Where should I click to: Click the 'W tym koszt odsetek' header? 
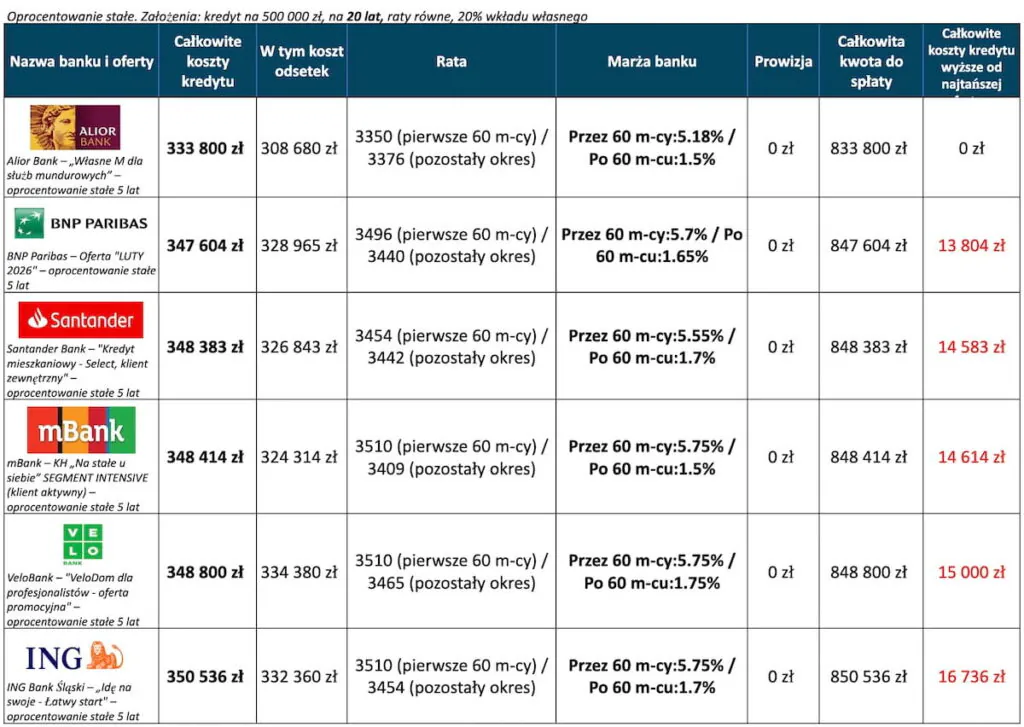[x=301, y=61]
